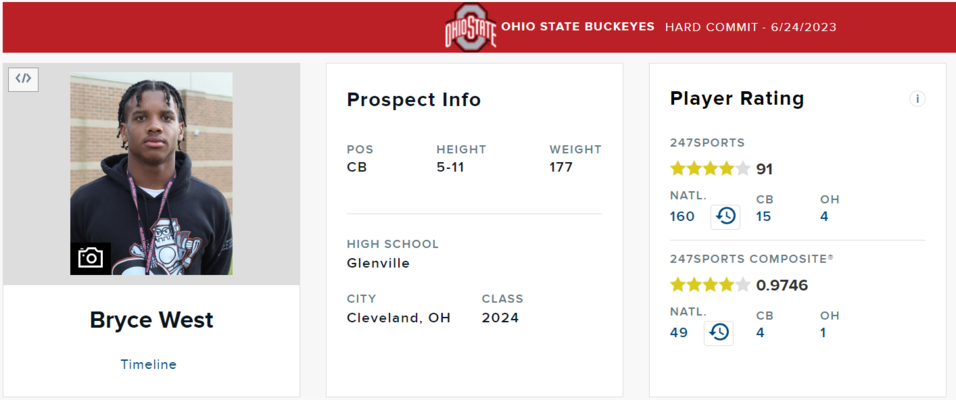Open Composite OH state rank 1

(823, 333)
